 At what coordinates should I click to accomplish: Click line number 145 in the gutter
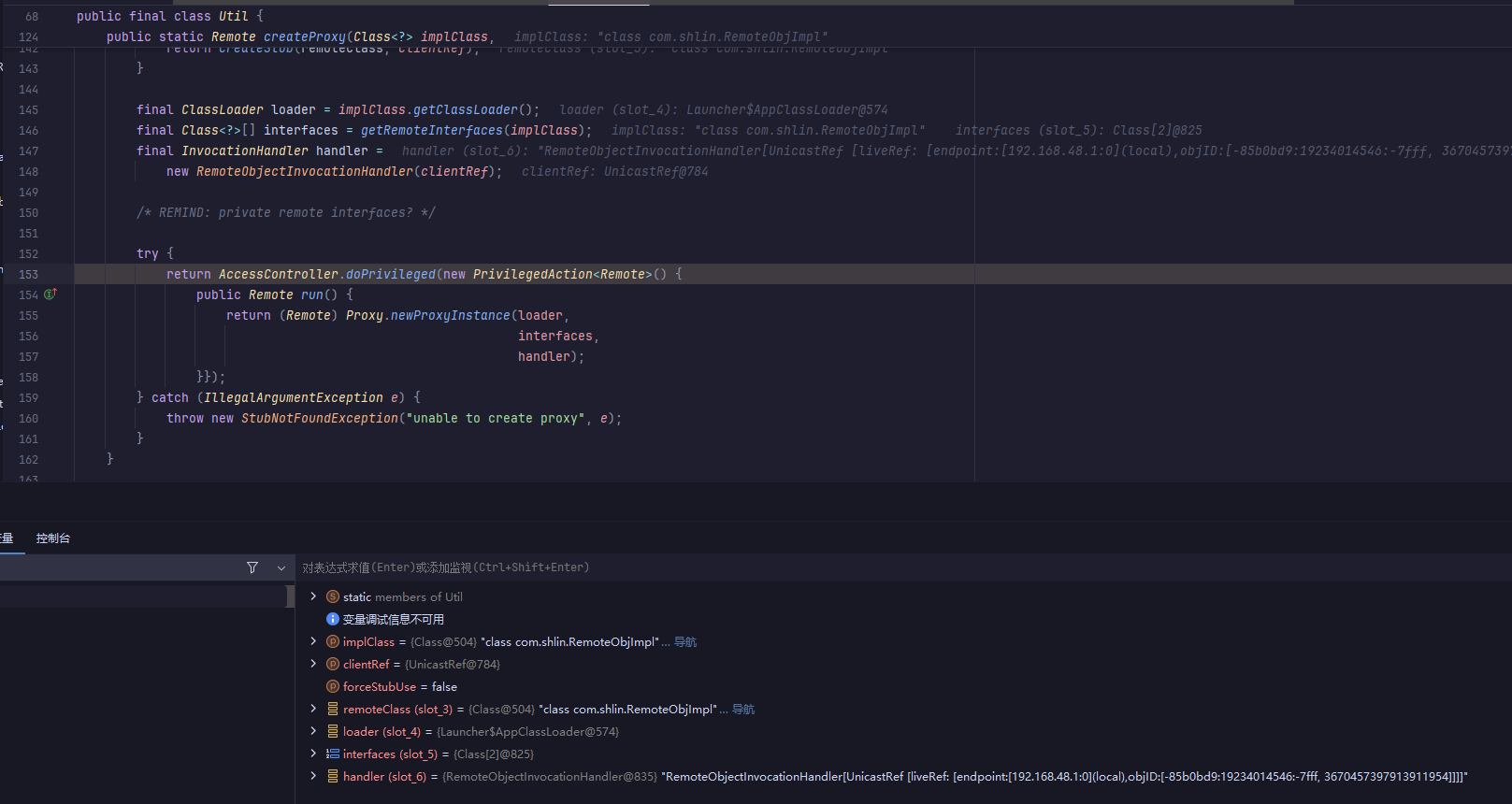(x=28, y=109)
